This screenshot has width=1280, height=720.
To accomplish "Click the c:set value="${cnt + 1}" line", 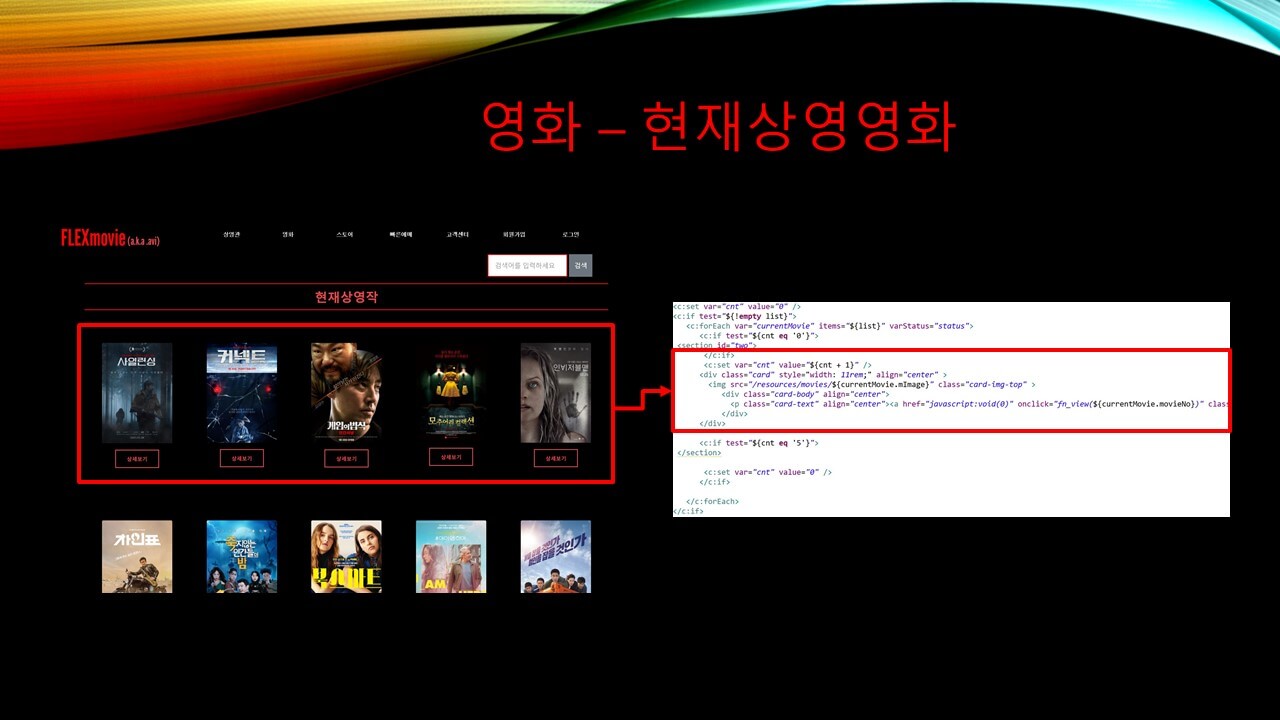I will point(788,365).
